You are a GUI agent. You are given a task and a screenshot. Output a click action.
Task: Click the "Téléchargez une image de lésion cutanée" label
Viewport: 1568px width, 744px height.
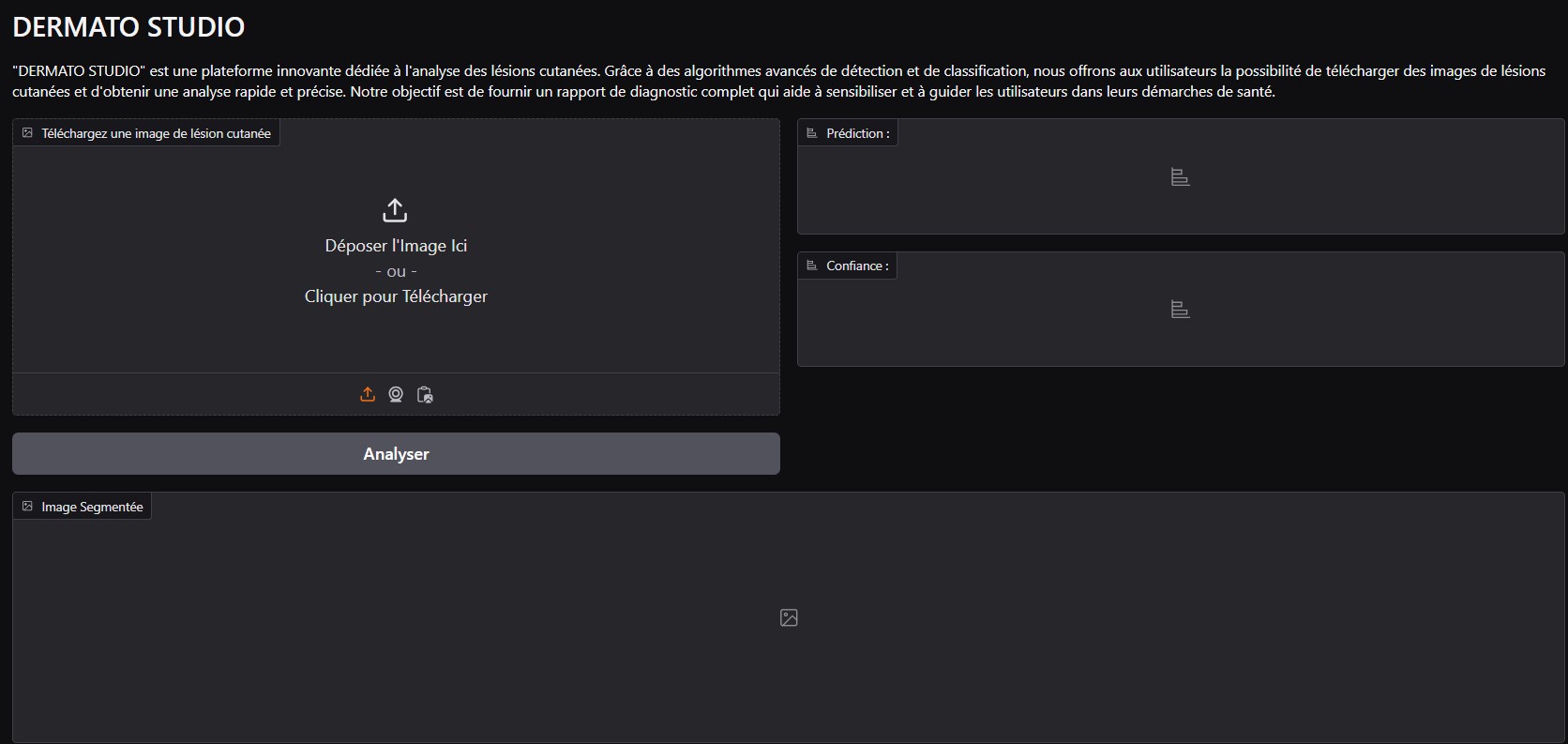coord(156,133)
